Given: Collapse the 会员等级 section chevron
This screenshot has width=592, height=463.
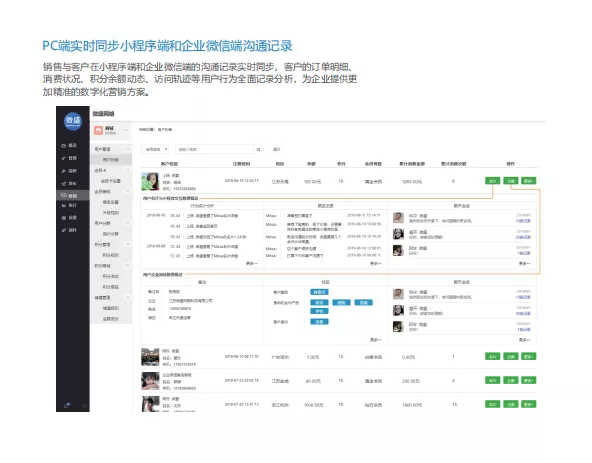Looking at the screenshot, I should point(128,191).
